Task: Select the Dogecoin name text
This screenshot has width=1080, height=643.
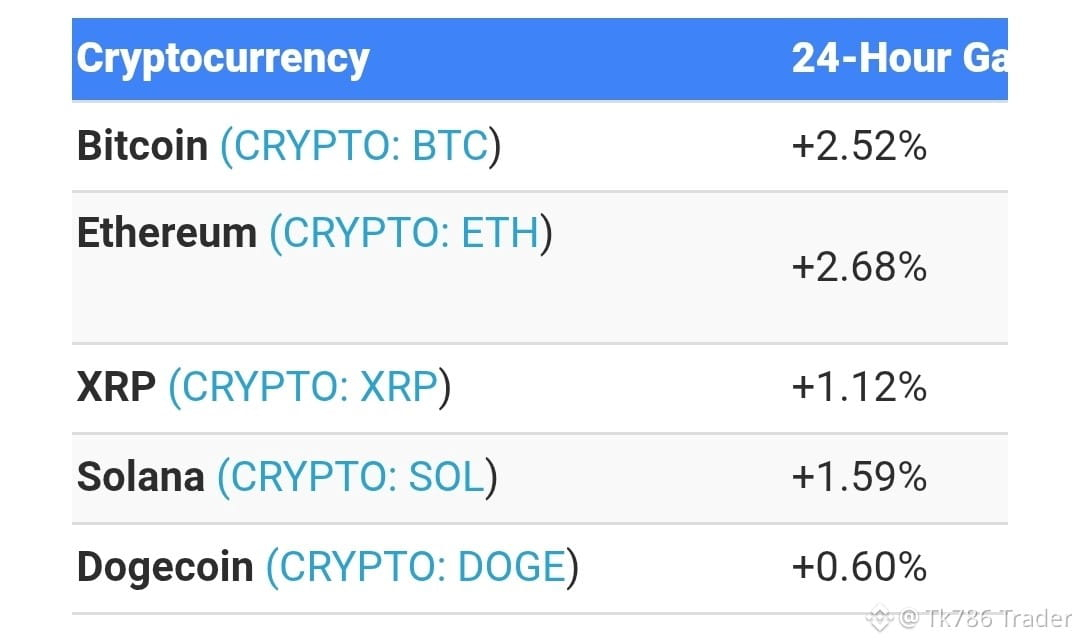Action: click(165, 567)
